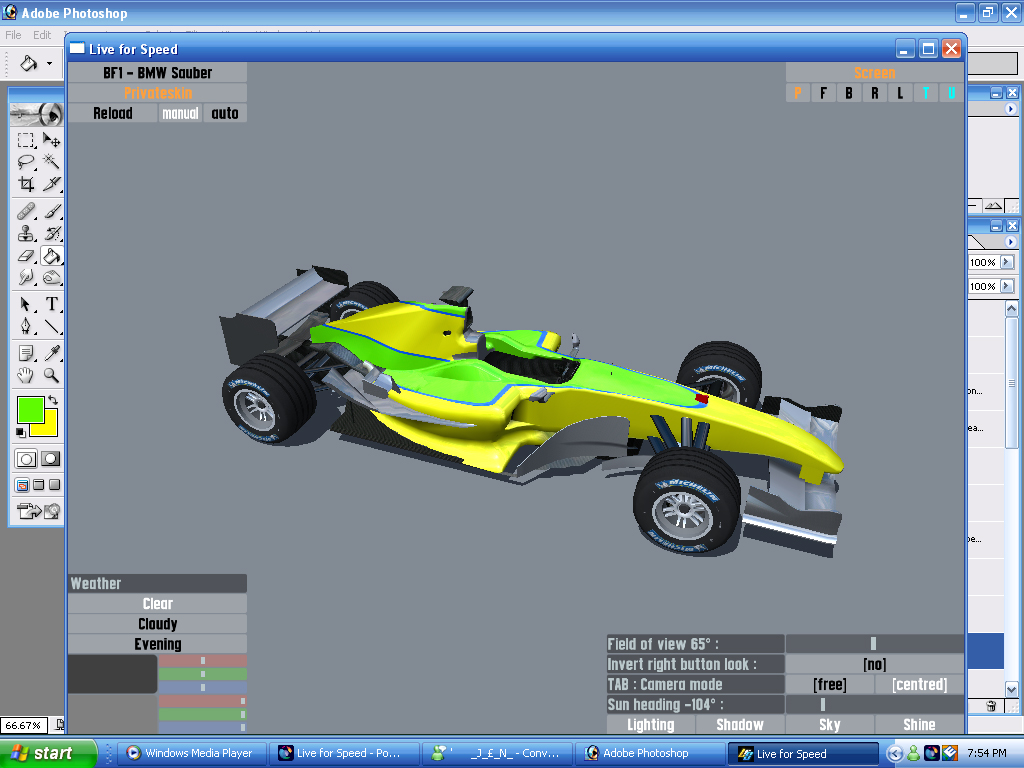This screenshot has height=768, width=1024.
Task: Select the Rectangular Marquee tool
Action: (x=25, y=140)
